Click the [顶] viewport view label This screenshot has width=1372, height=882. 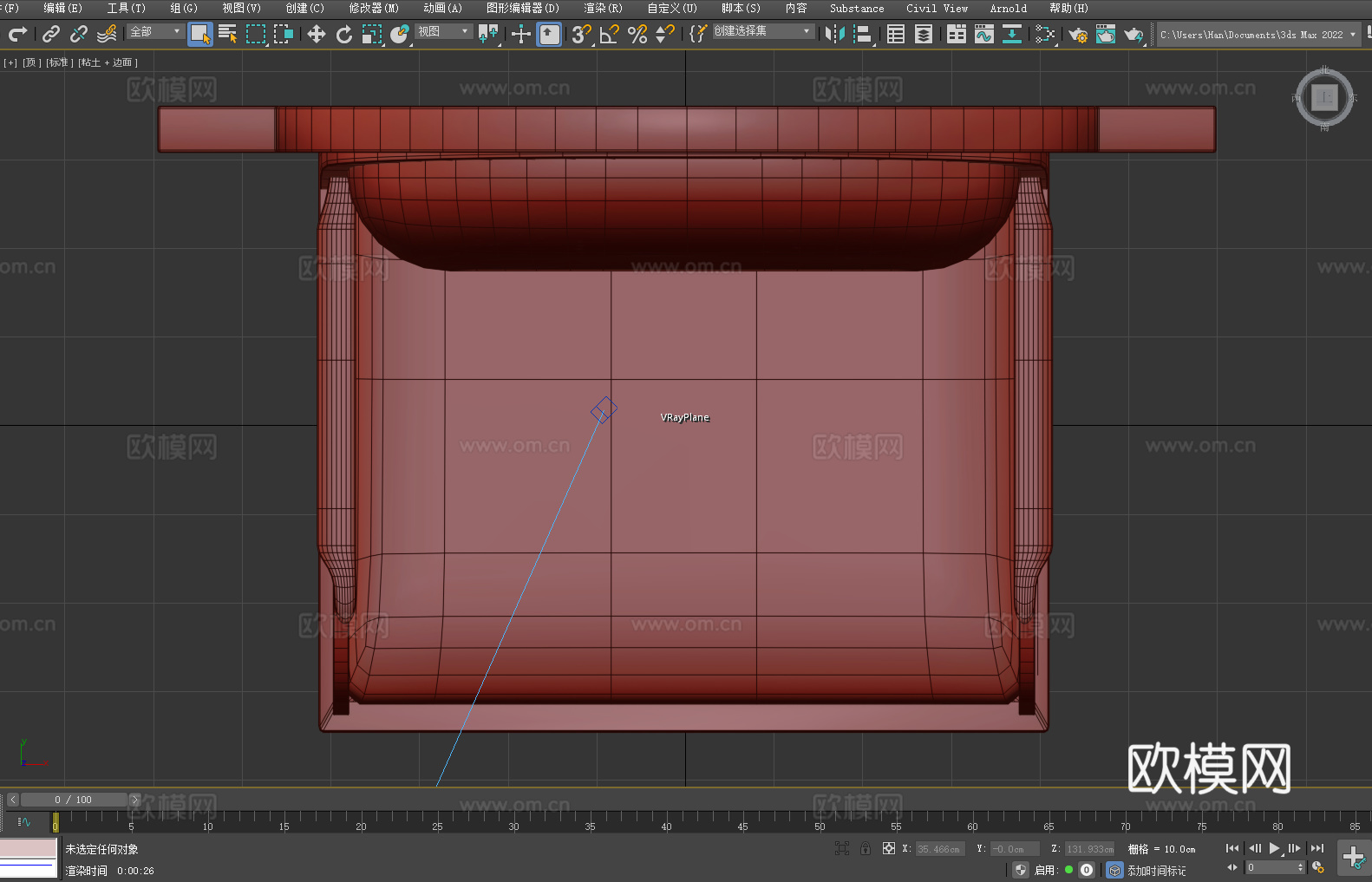coord(32,62)
